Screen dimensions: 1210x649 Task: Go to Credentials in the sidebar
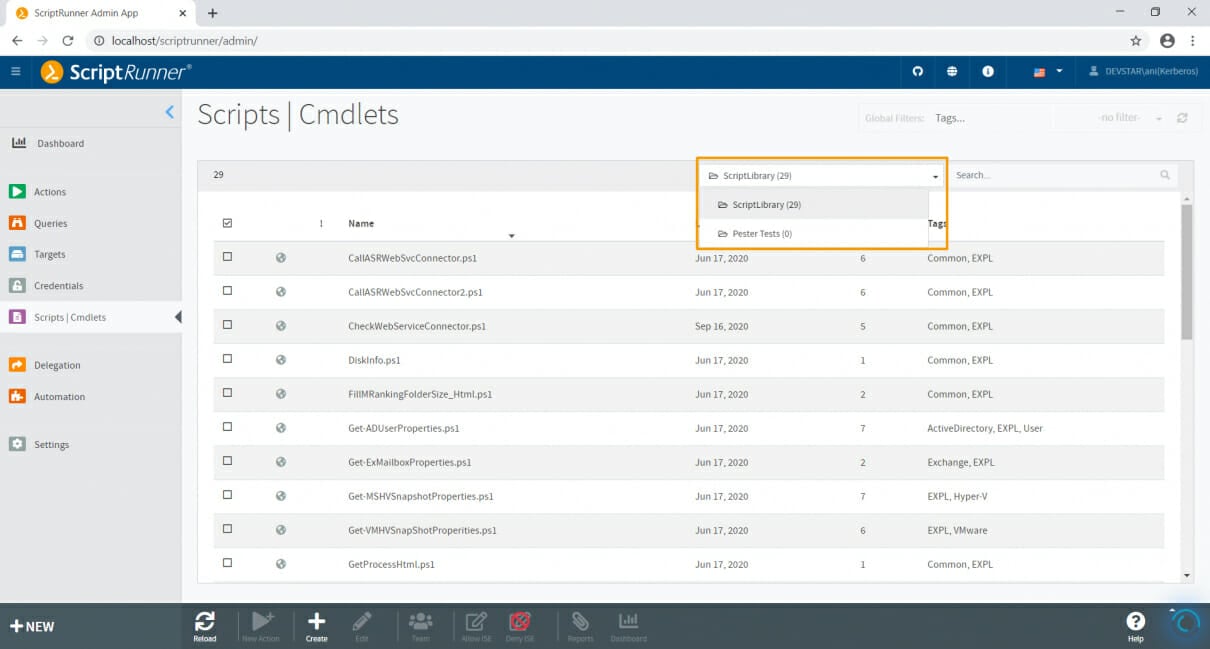point(58,285)
